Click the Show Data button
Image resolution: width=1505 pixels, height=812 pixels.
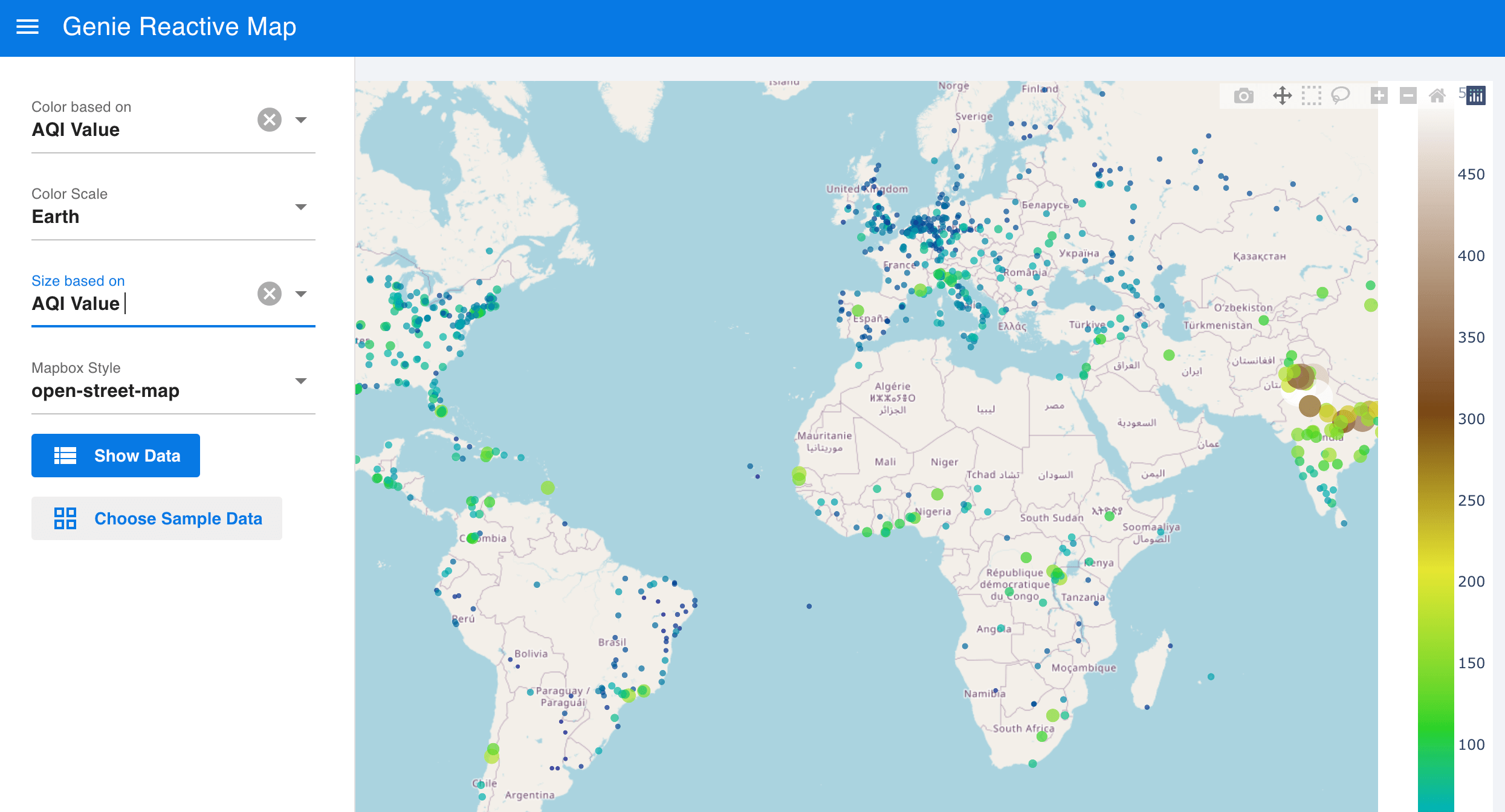pos(115,456)
